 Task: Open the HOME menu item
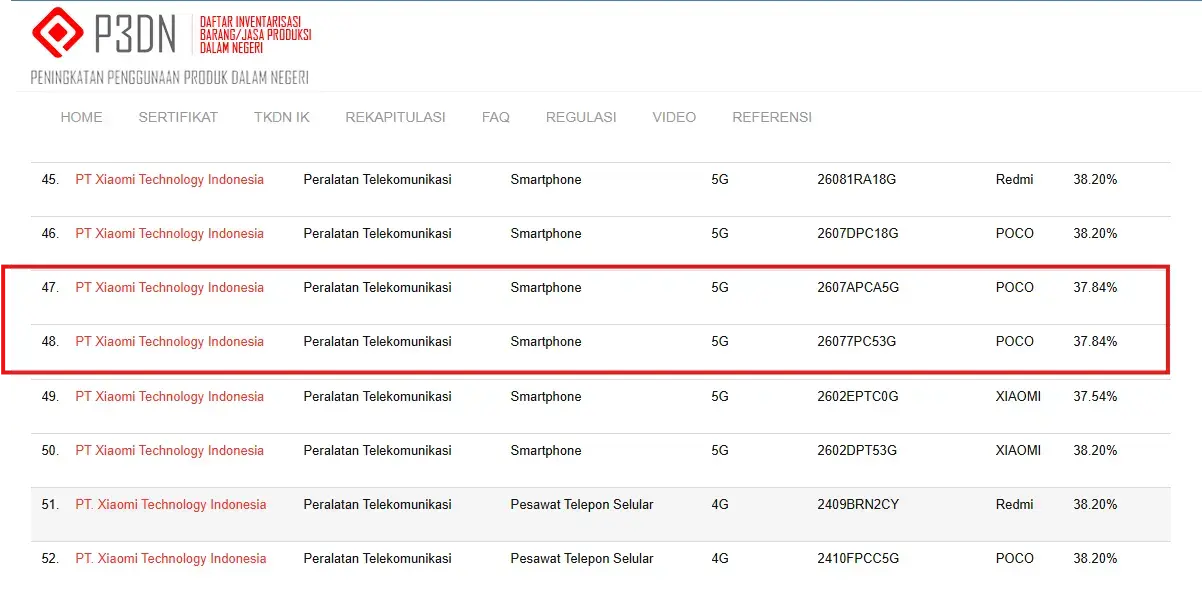[81, 117]
